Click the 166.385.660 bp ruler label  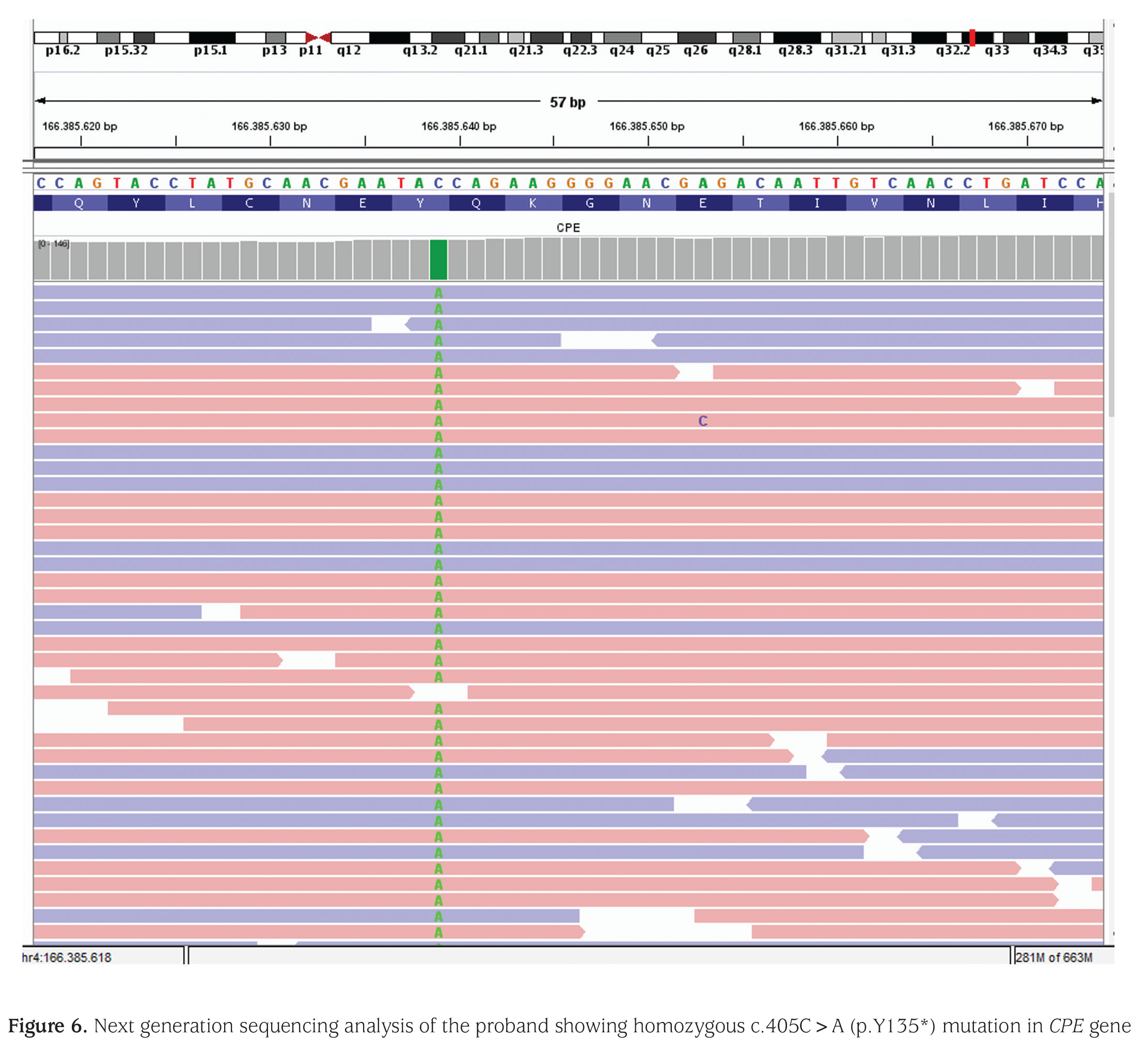click(837, 126)
